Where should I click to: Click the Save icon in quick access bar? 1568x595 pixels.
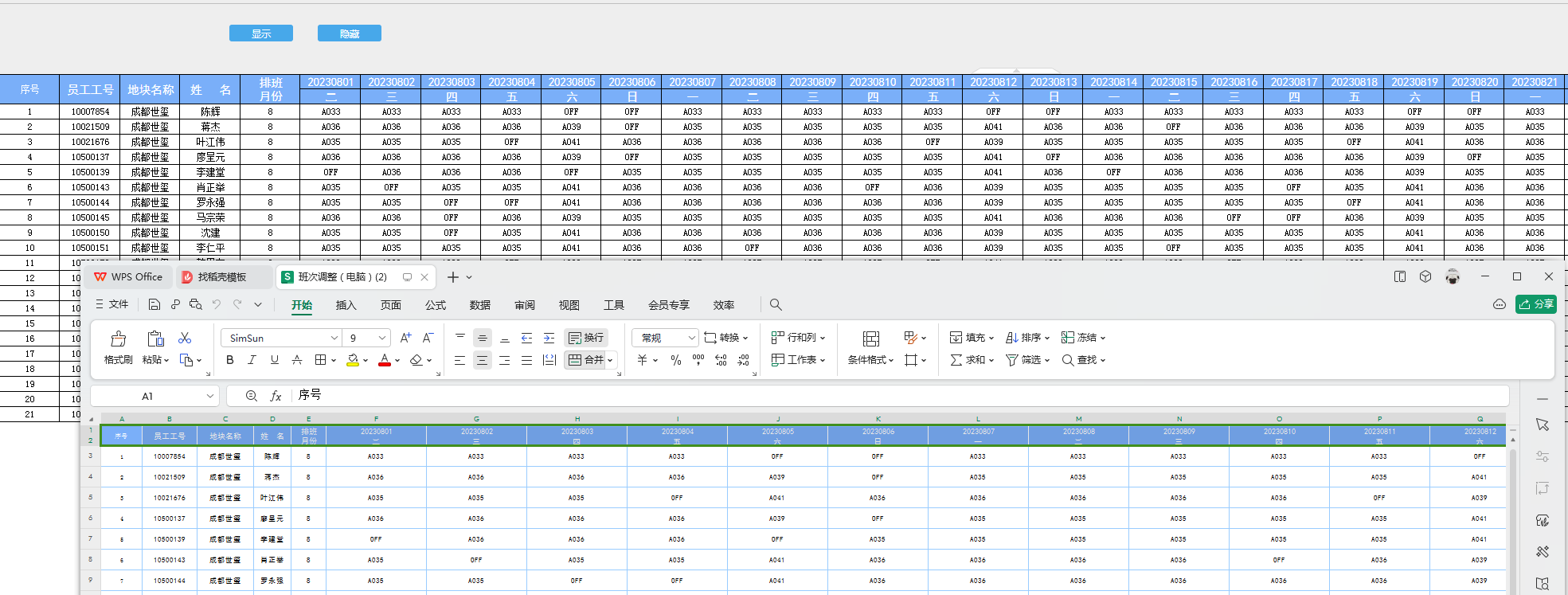[x=154, y=304]
